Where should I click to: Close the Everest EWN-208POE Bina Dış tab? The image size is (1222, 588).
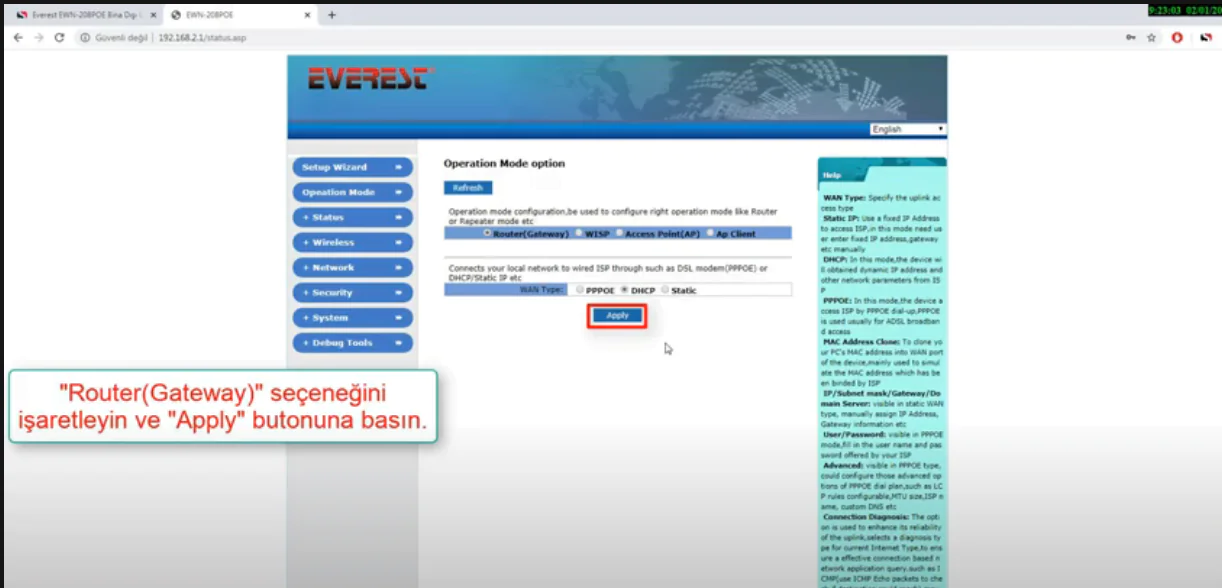point(153,15)
